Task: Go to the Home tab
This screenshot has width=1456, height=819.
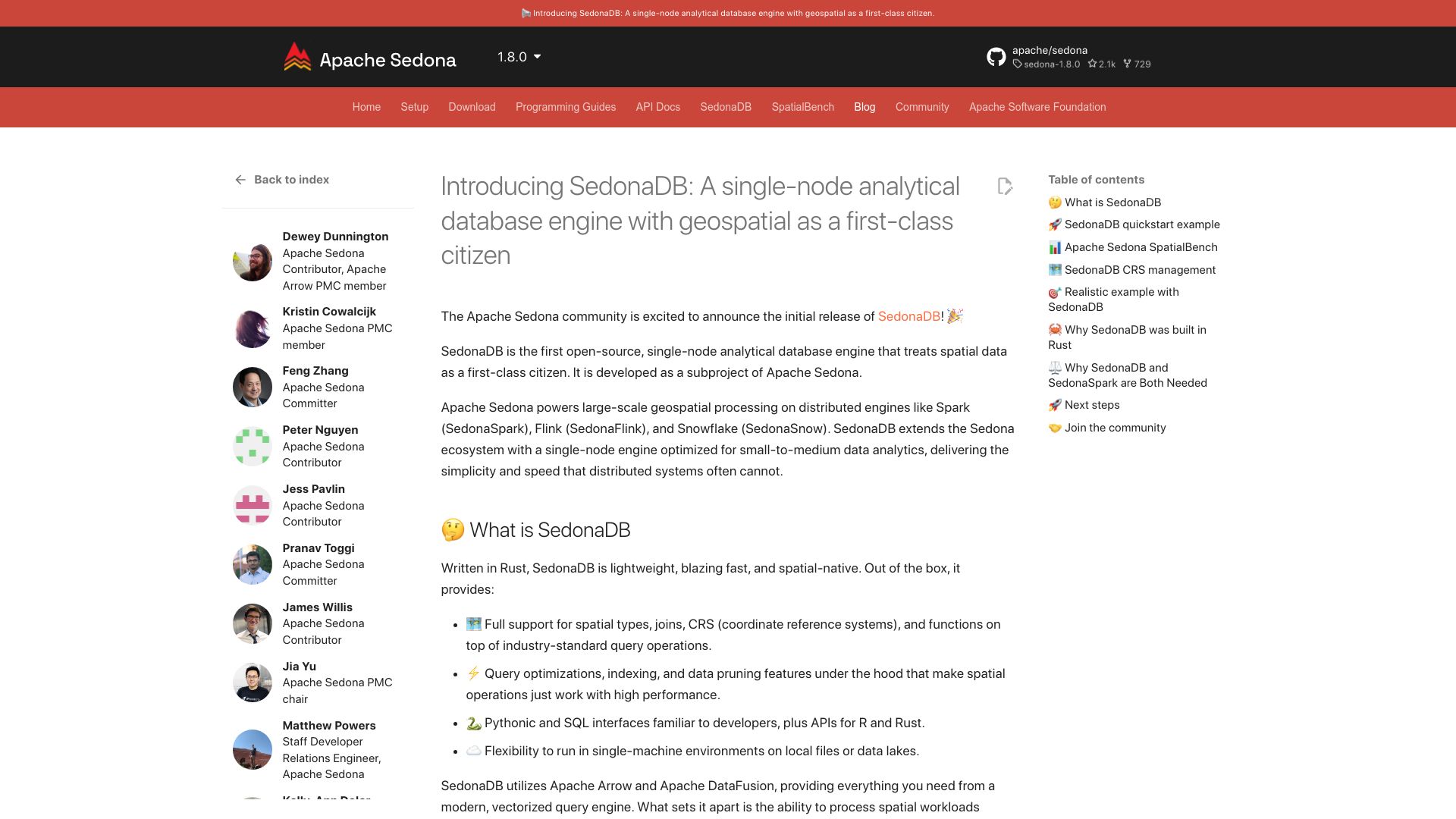Action: tap(366, 107)
